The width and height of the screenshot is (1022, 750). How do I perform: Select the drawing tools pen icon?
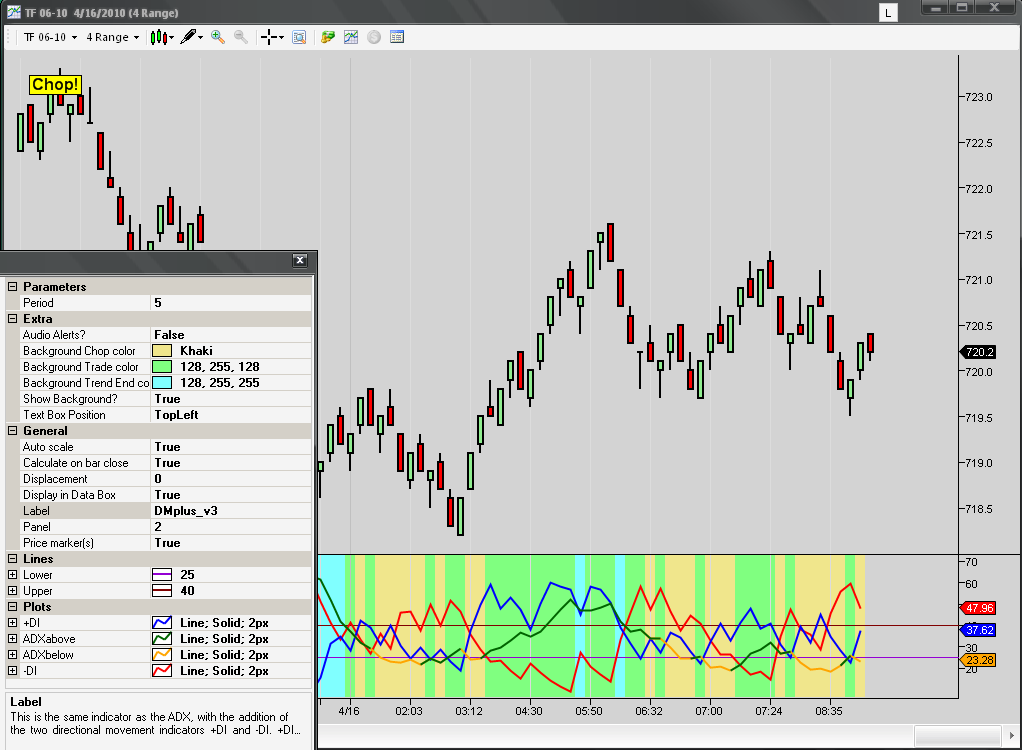(191, 37)
